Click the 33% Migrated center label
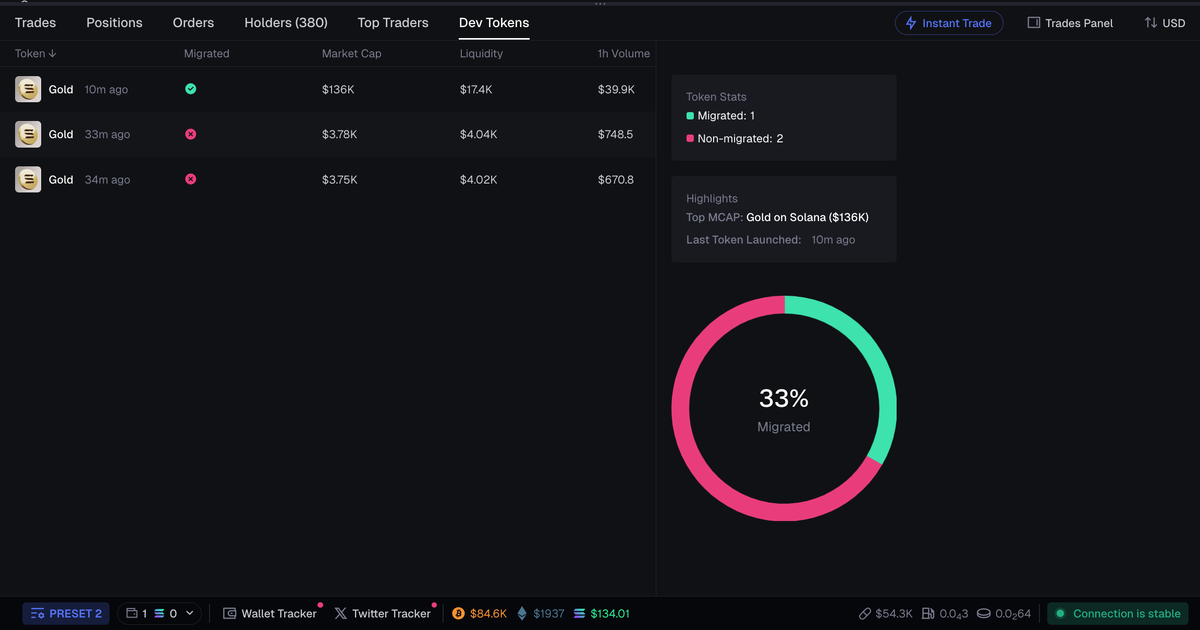This screenshot has width=1200, height=630. [x=784, y=410]
